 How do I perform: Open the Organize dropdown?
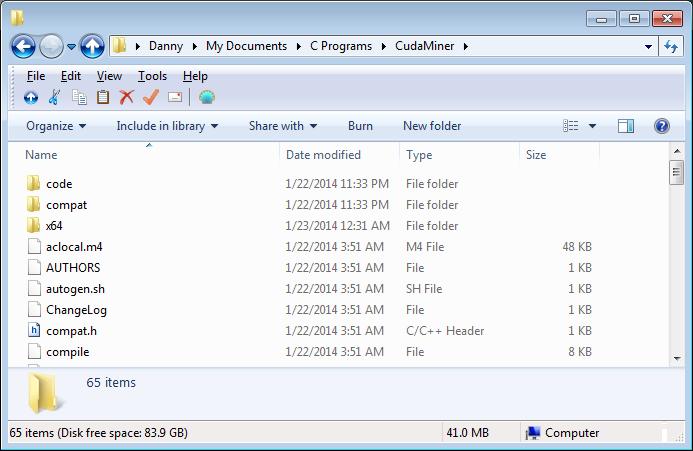56,126
